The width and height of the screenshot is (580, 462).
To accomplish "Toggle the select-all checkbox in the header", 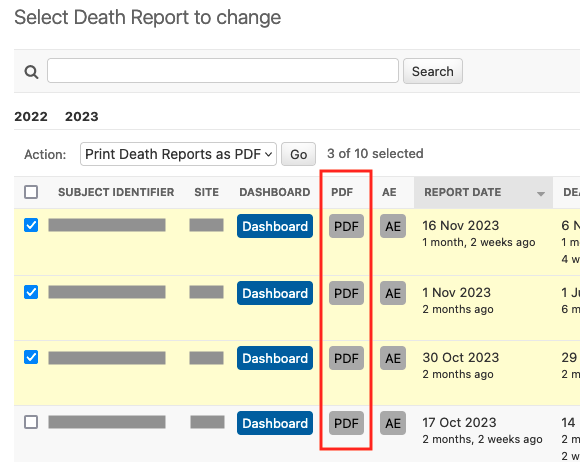I will pyautogui.click(x=31, y=192).
